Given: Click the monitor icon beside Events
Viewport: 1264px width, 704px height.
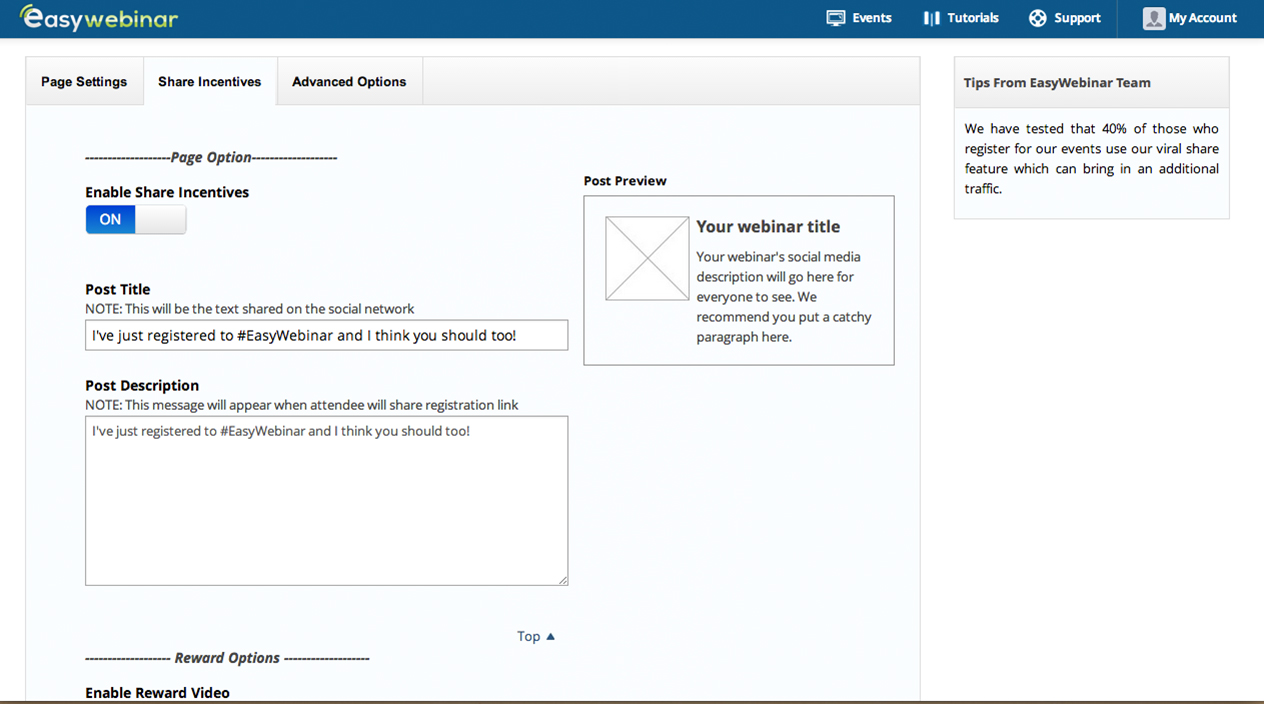Looking at the screenshot, I should (x=835, y=18).
